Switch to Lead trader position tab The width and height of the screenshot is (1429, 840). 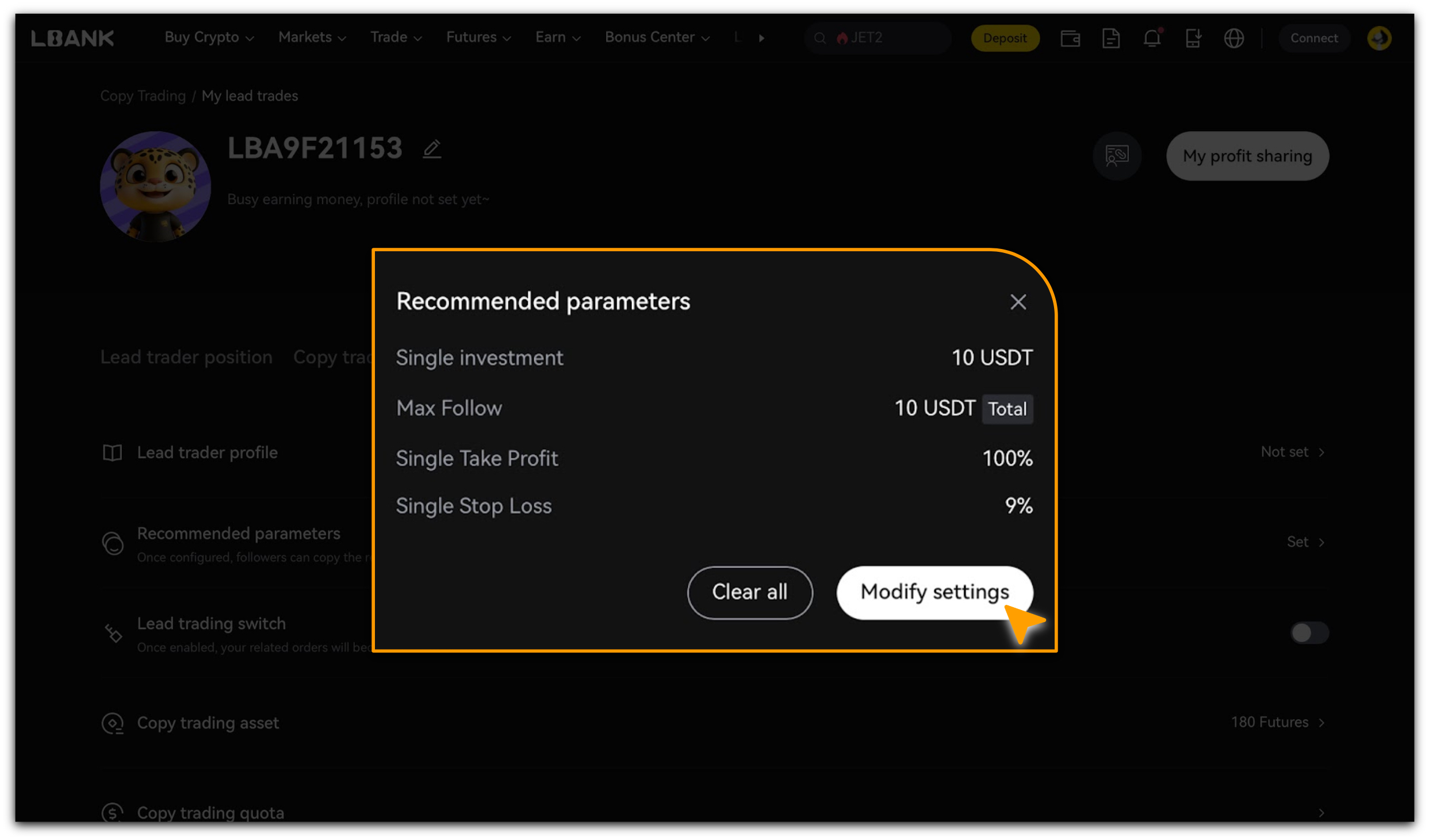[x=186, y=357]
